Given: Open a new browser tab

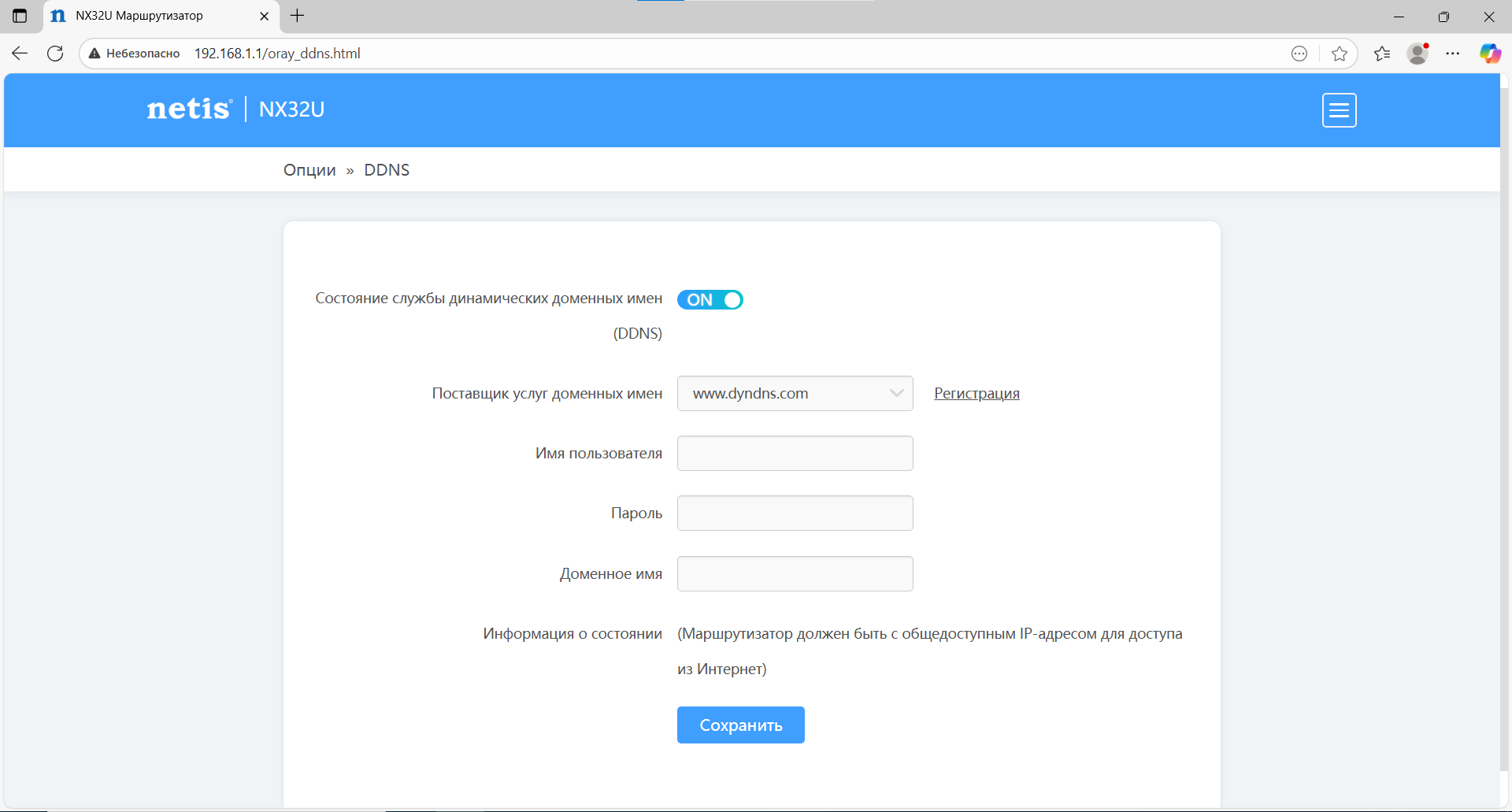Looking at the screenshot, I should click(x=297, y=16).
